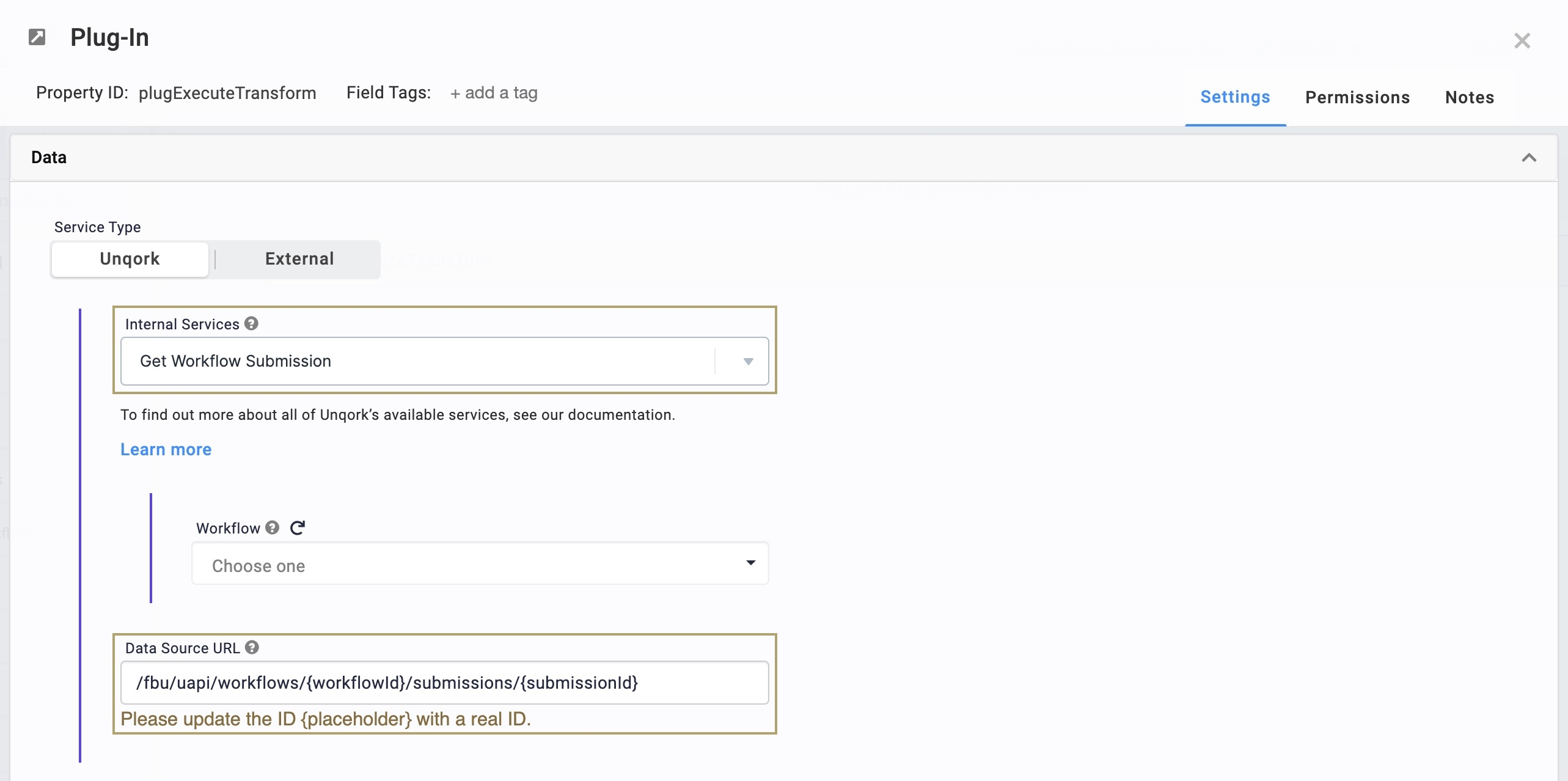1568x781 pixels.
Task: Open the Internal Services dropdown arrow
Action: coord(748,361)
